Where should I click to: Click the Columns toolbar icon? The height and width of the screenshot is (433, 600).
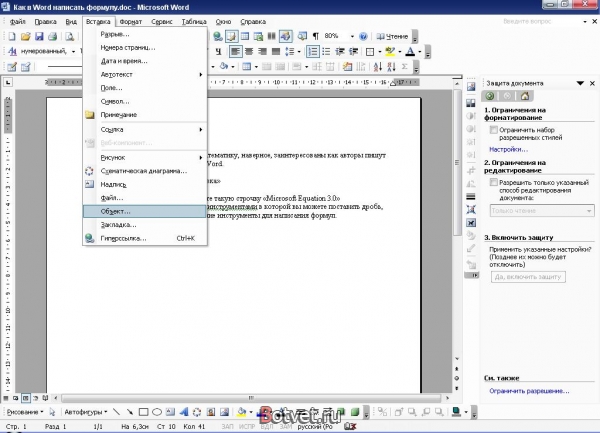point(272,36)
